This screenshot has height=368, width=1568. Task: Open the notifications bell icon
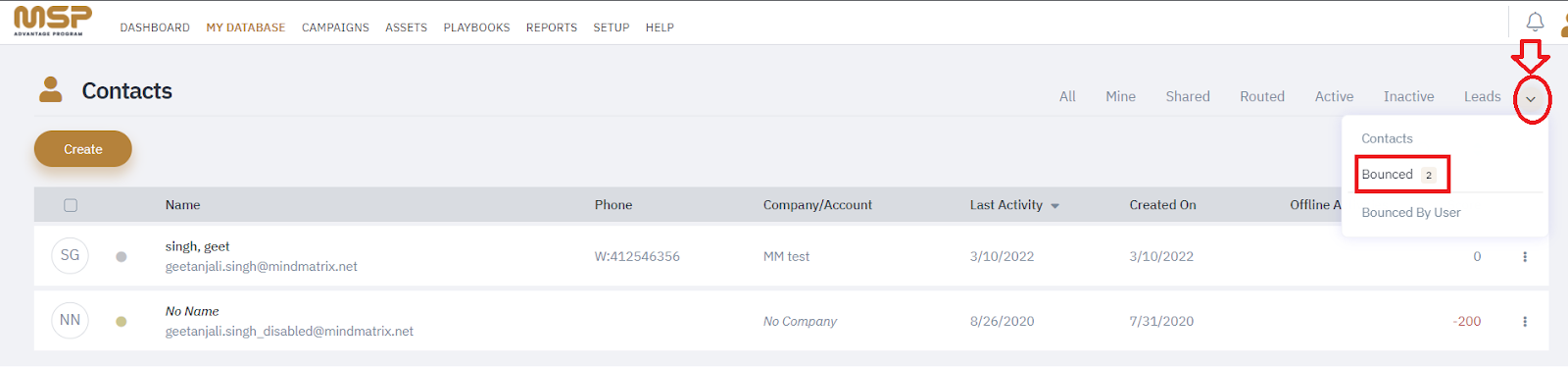[1535, 22]
